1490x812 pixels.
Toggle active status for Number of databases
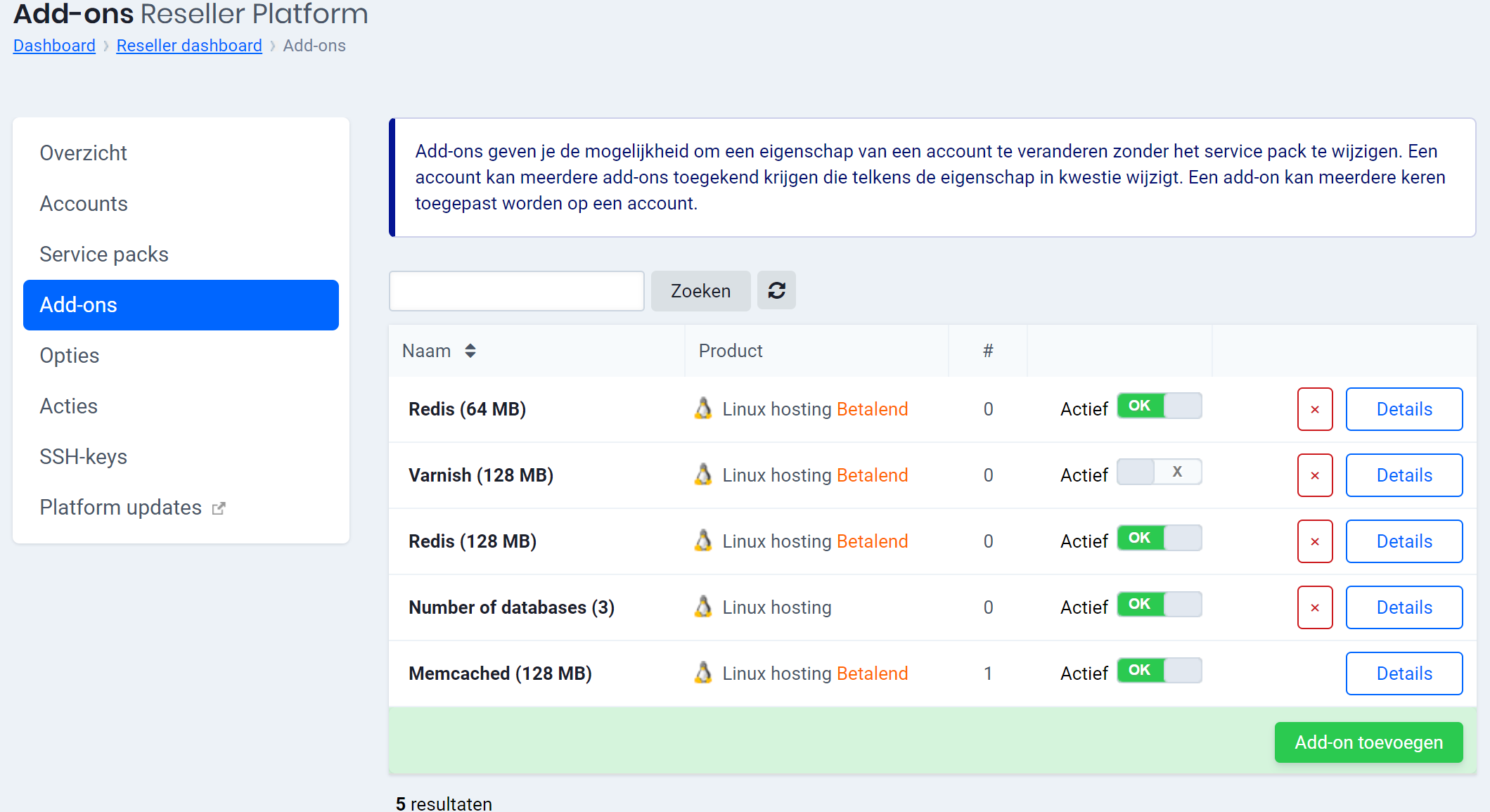tap(1156, 606)
